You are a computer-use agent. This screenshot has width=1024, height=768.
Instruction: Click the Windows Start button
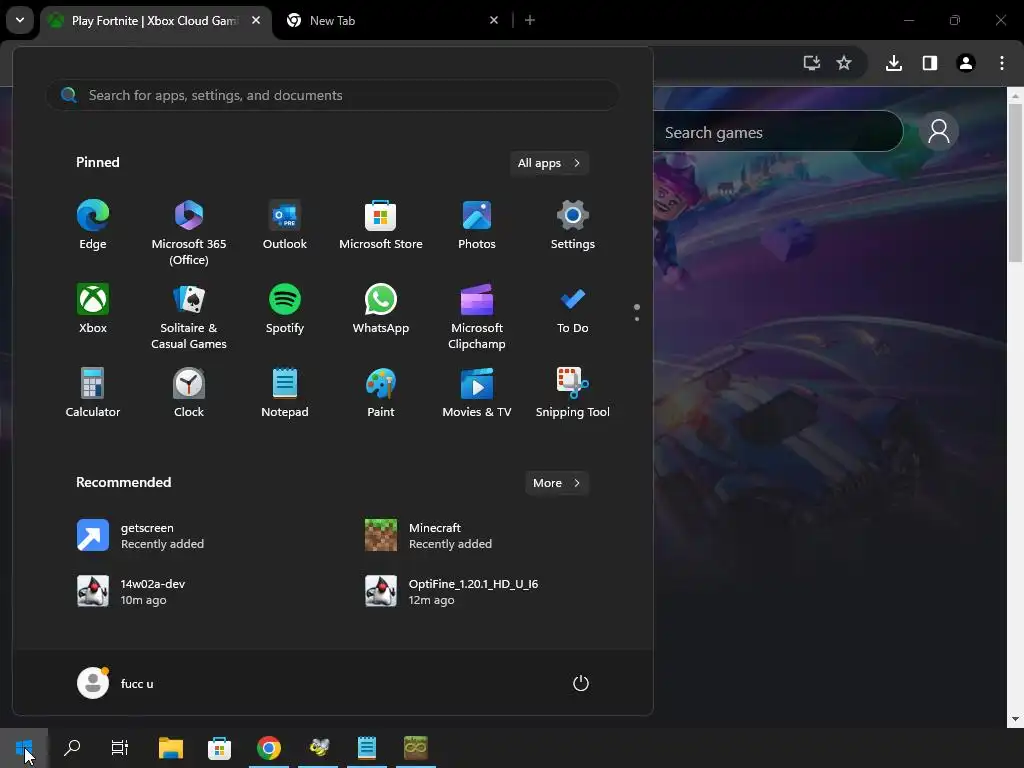pos(24,748)
